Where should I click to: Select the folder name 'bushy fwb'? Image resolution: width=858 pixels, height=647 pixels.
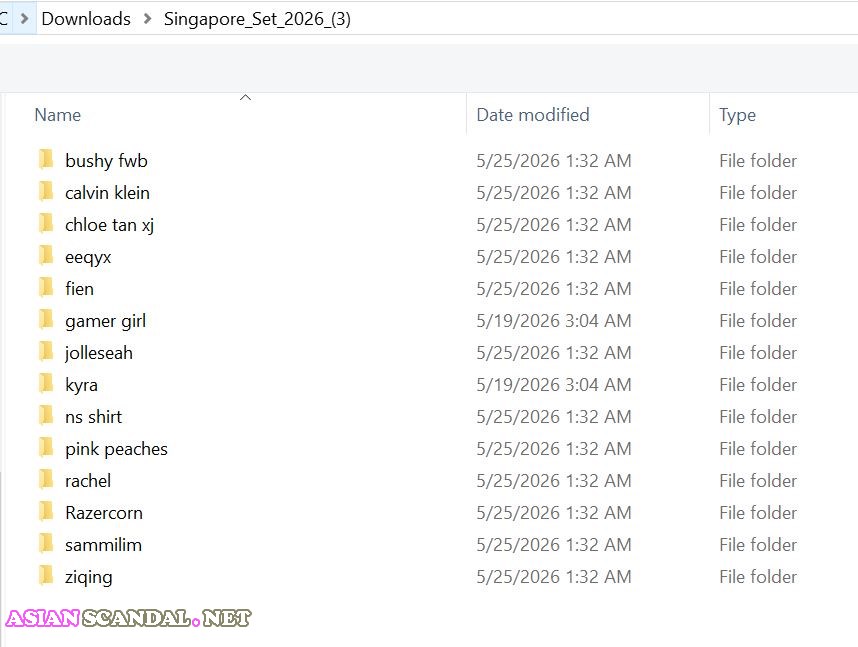(106, 160)
